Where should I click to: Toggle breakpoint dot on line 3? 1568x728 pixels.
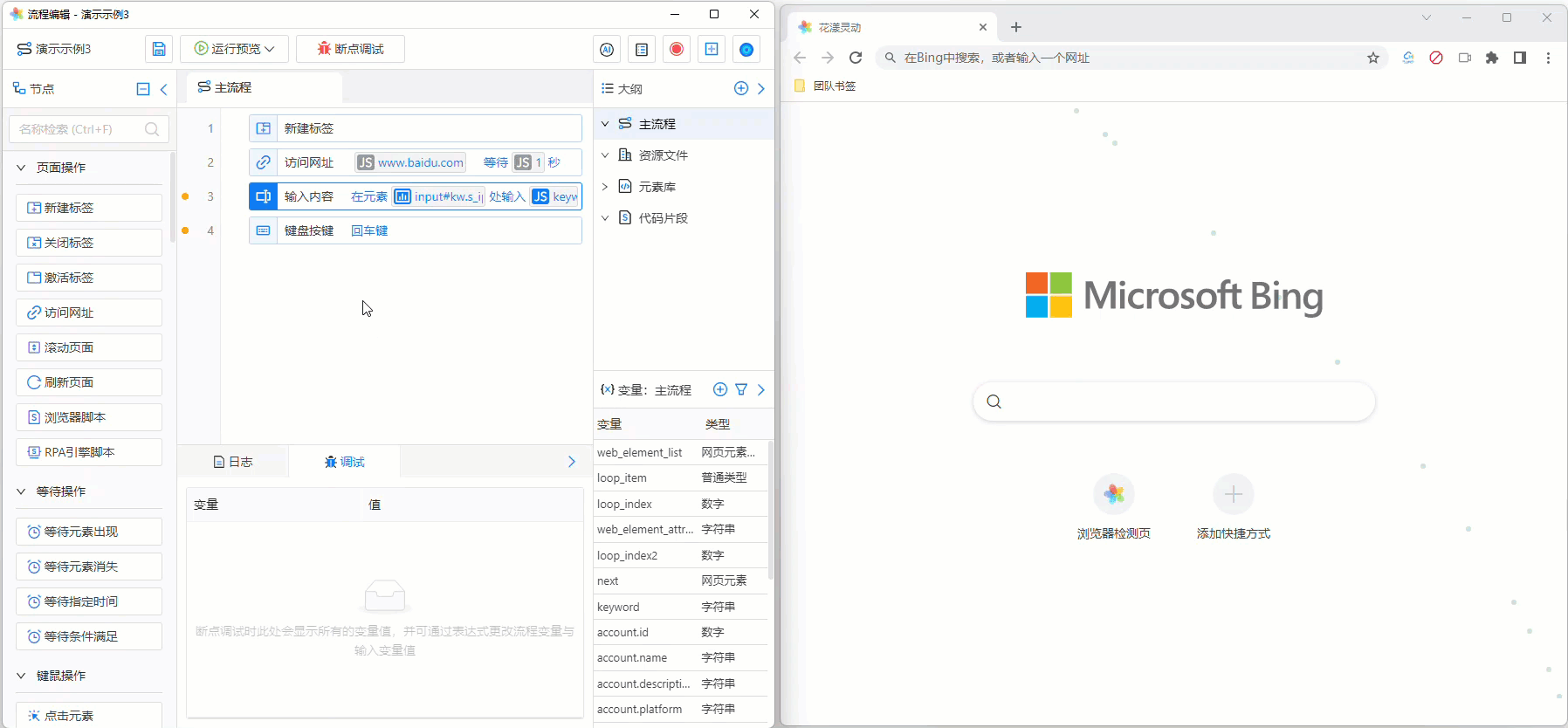185,196
